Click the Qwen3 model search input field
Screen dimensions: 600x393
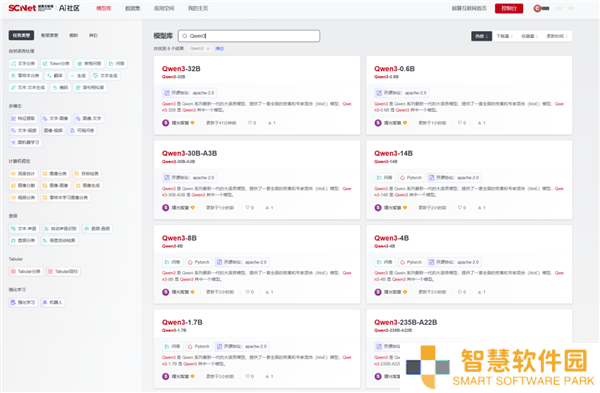[x=249, y=36]
